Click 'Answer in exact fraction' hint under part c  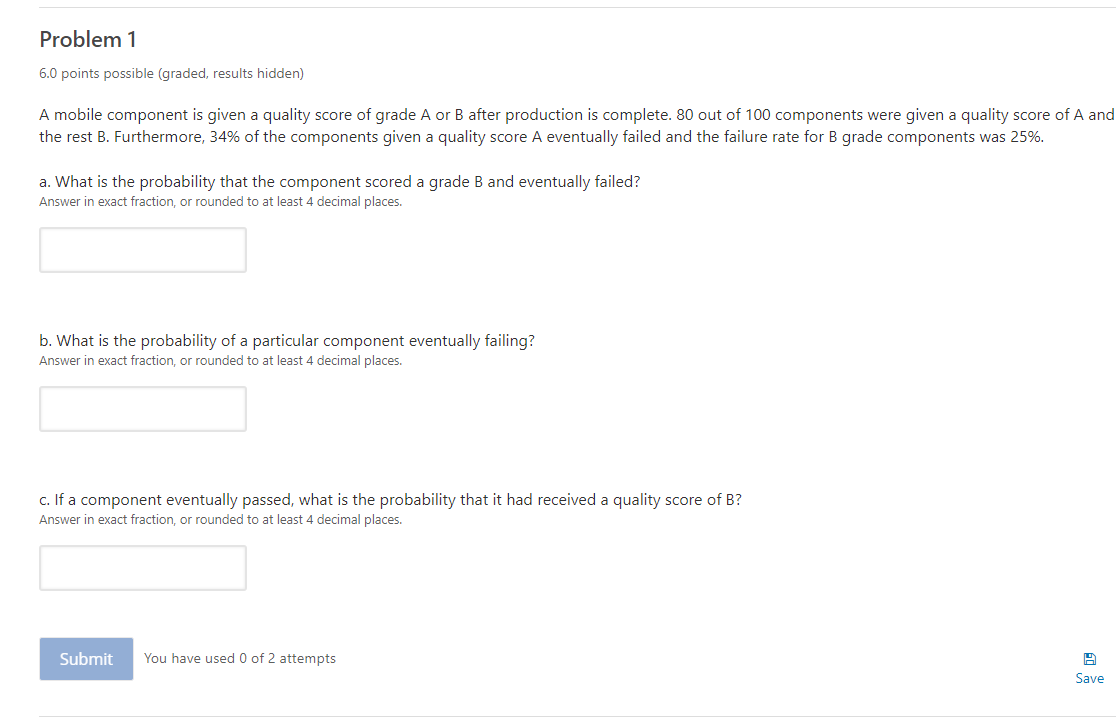click(220, 519)
